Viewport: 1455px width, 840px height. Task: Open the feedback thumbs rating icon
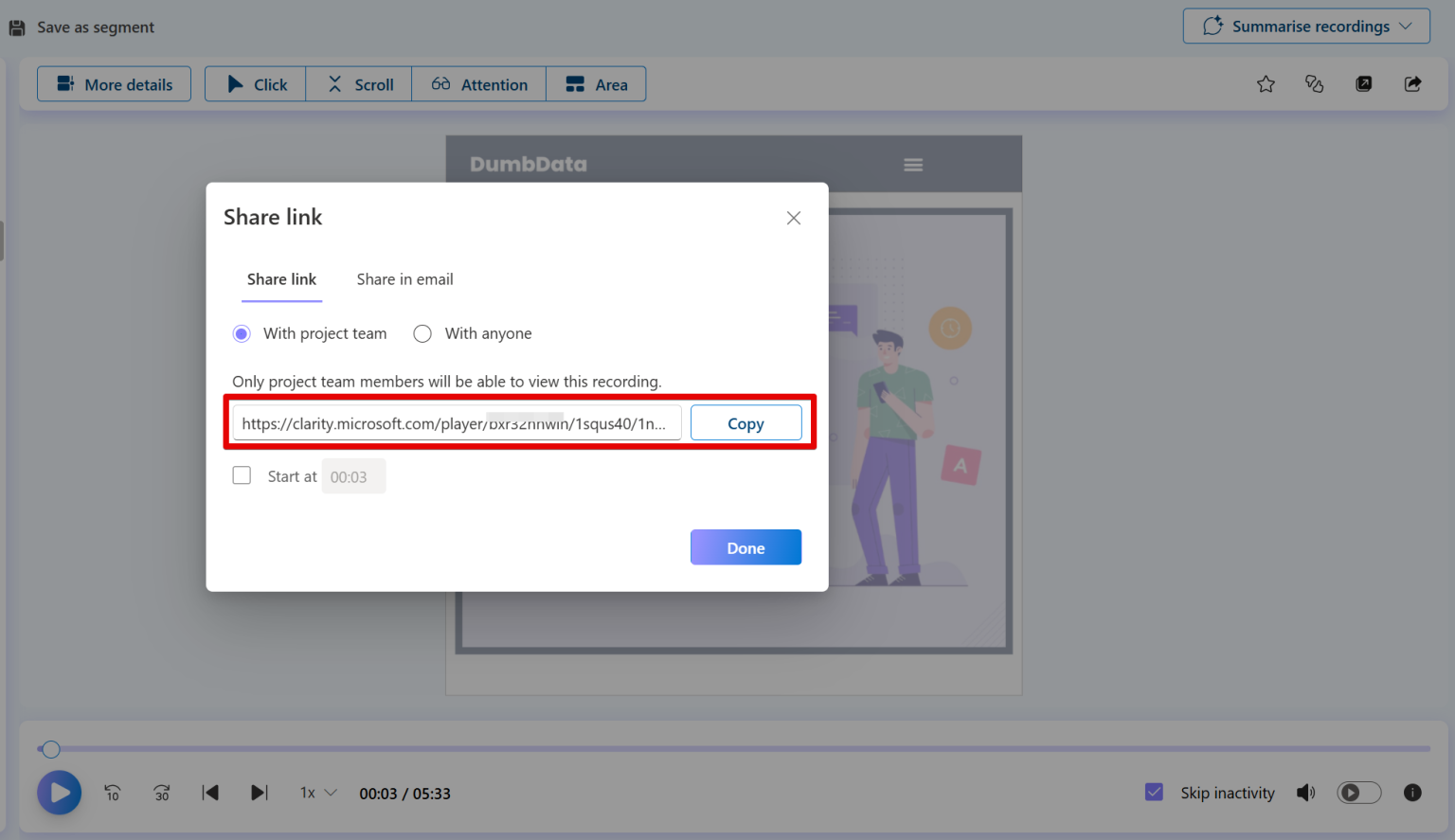point(1314,83)
